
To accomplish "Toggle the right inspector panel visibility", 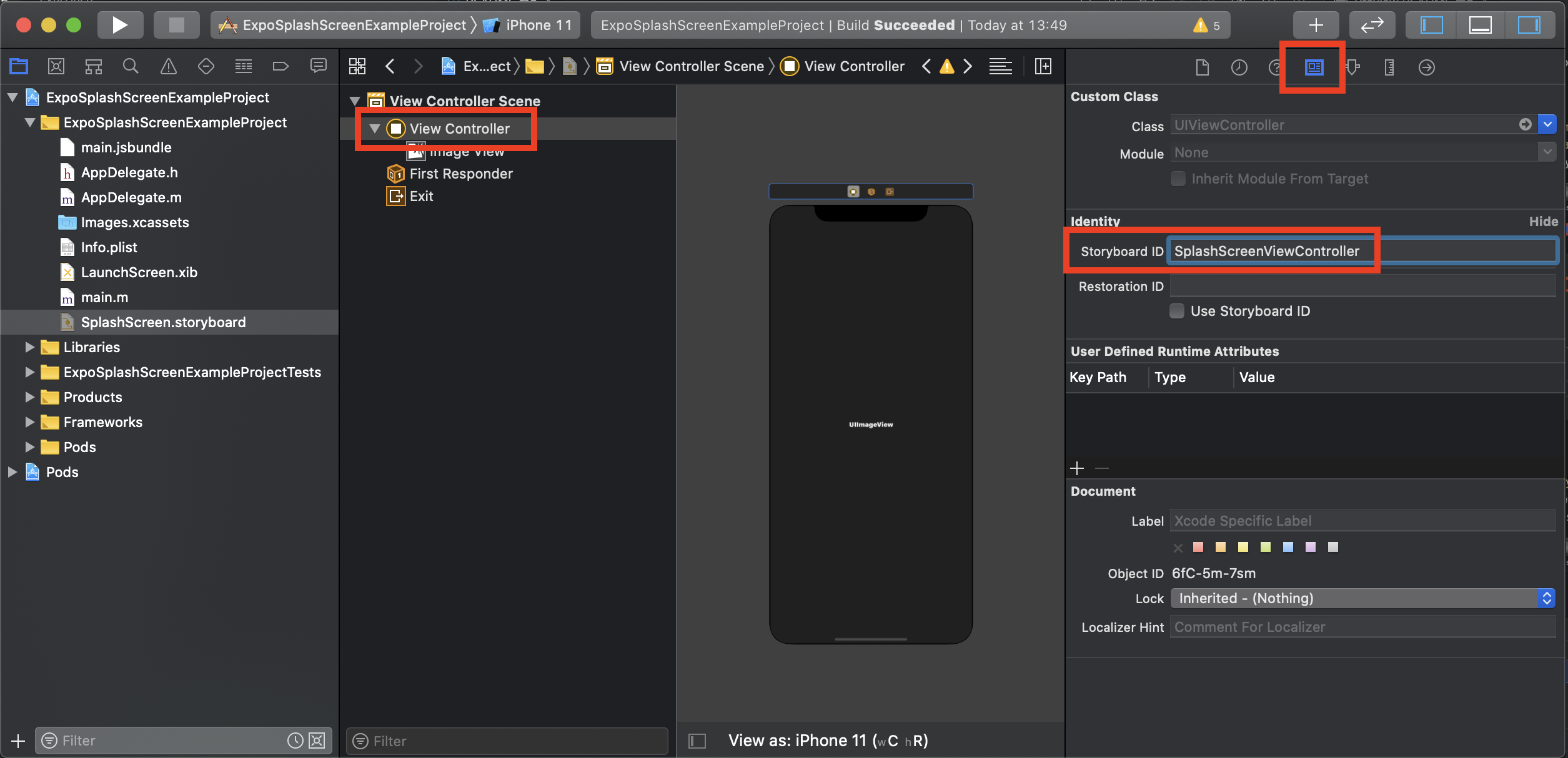I will point(1529,25).
